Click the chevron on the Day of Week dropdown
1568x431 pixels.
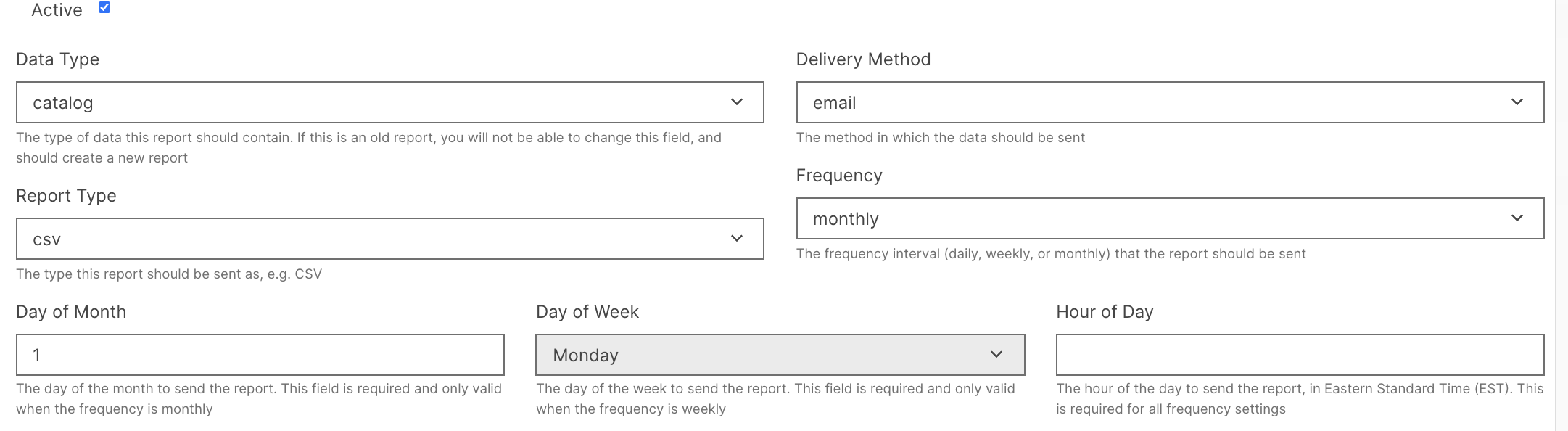coord(996,355)
